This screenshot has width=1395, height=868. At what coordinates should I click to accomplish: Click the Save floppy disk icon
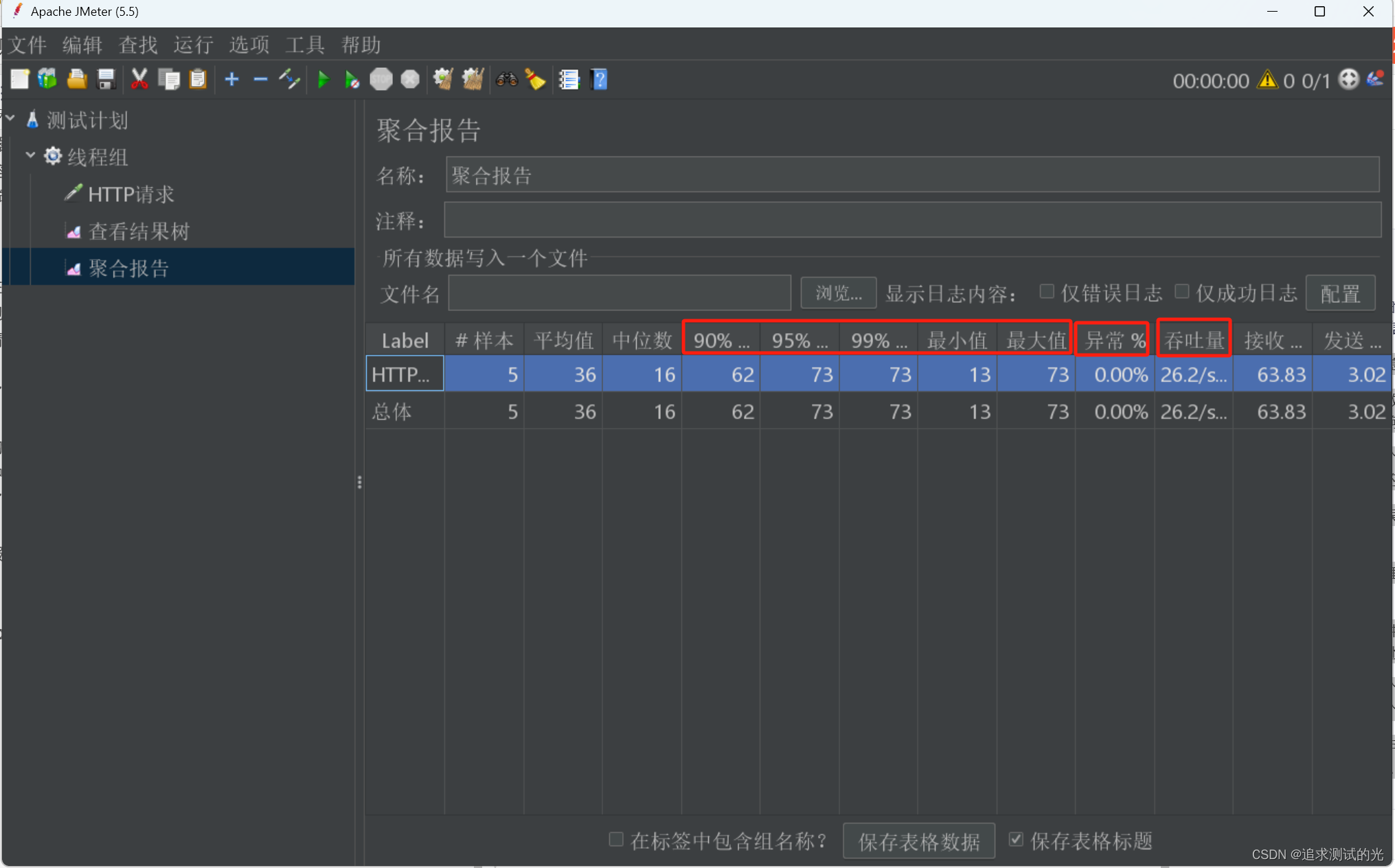106,80
